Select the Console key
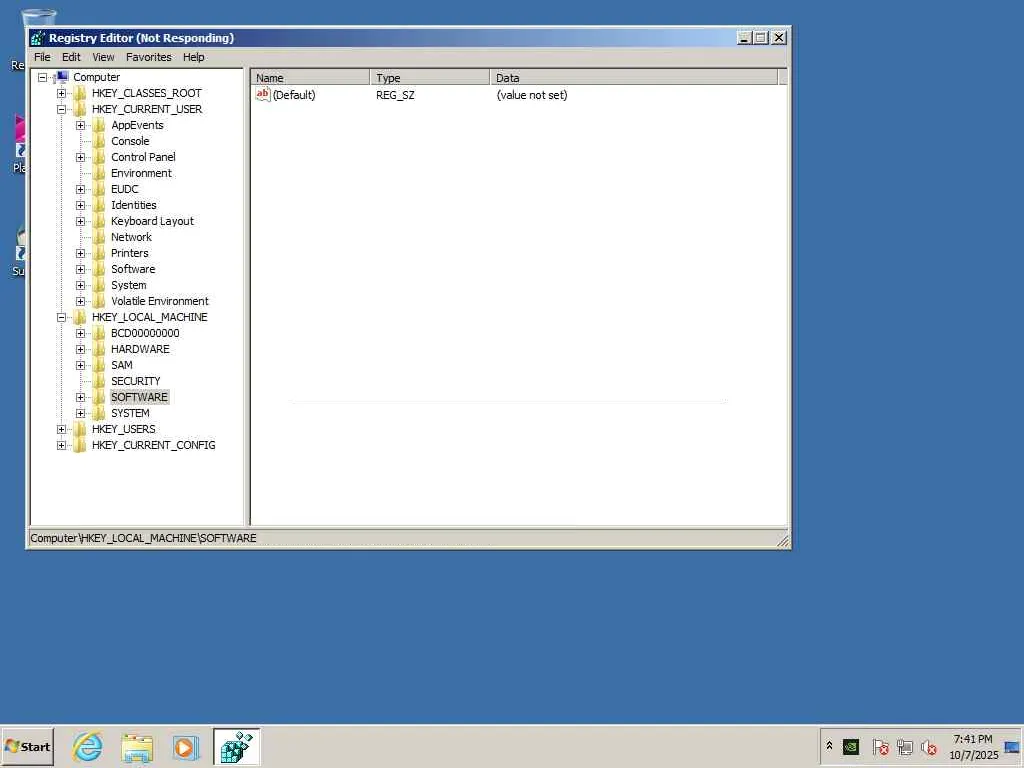 click(130, 141)
